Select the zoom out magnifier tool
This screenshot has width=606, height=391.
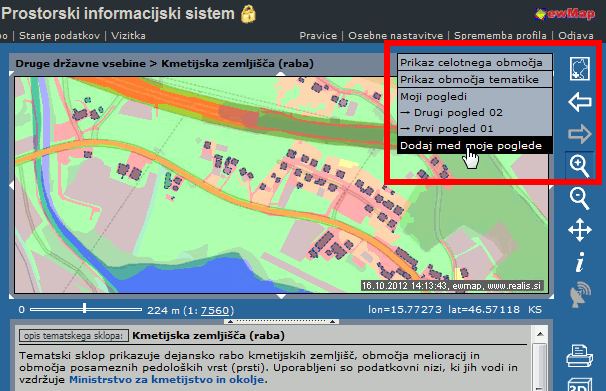coord(579,199)
